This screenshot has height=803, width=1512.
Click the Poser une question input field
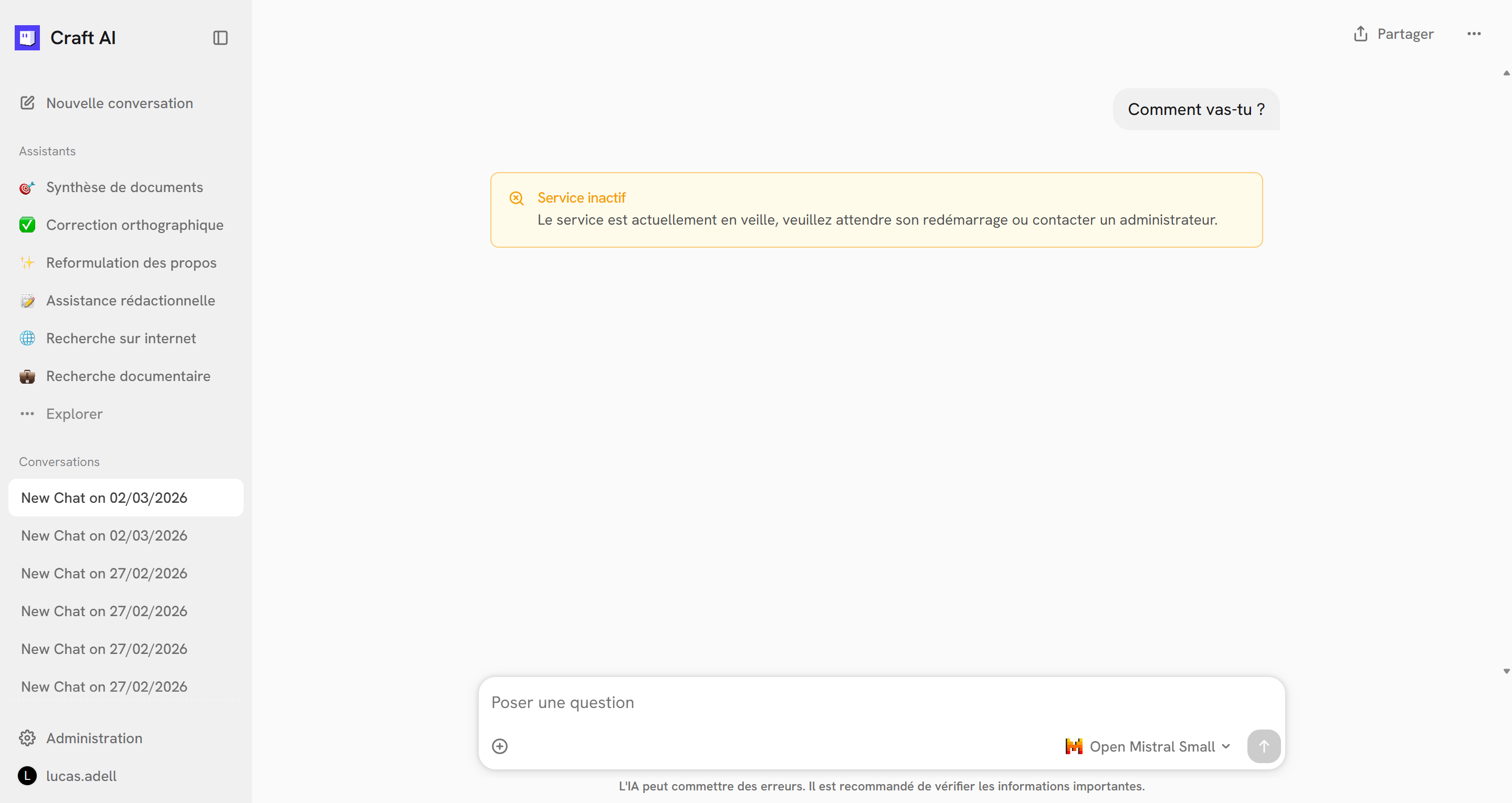[x=822, y=703]
